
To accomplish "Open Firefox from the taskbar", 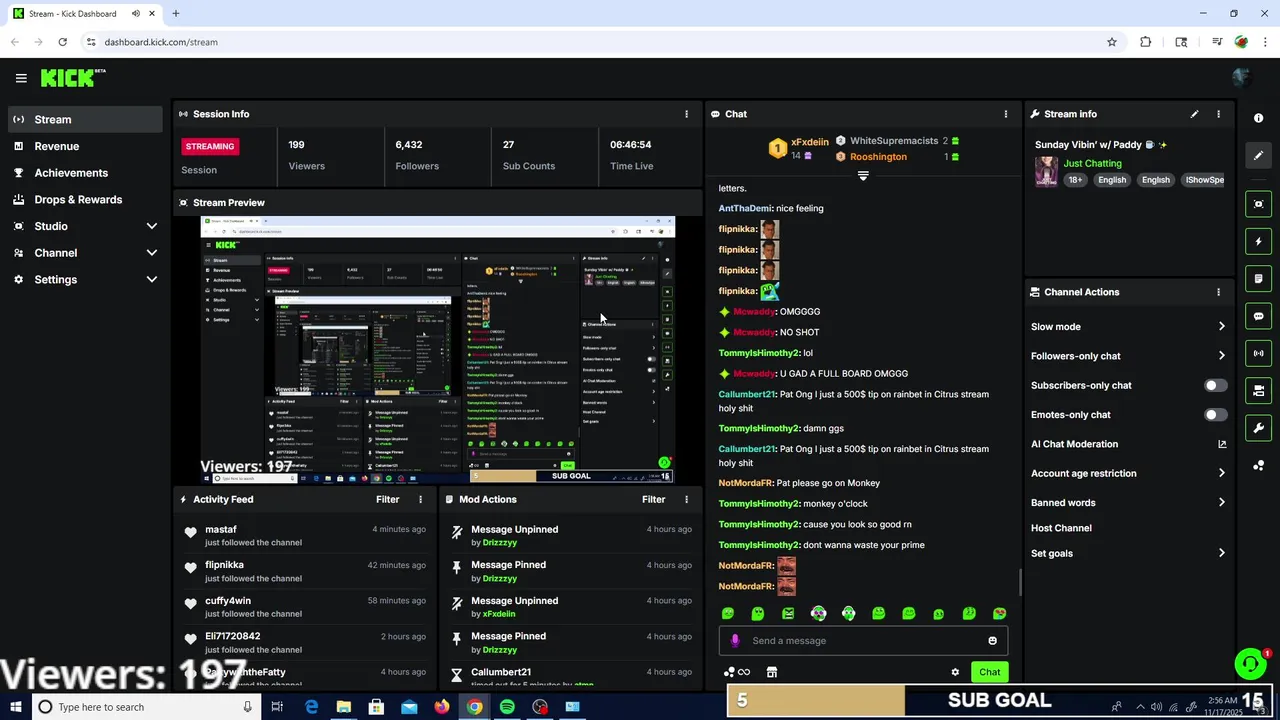I will (442, 707).
